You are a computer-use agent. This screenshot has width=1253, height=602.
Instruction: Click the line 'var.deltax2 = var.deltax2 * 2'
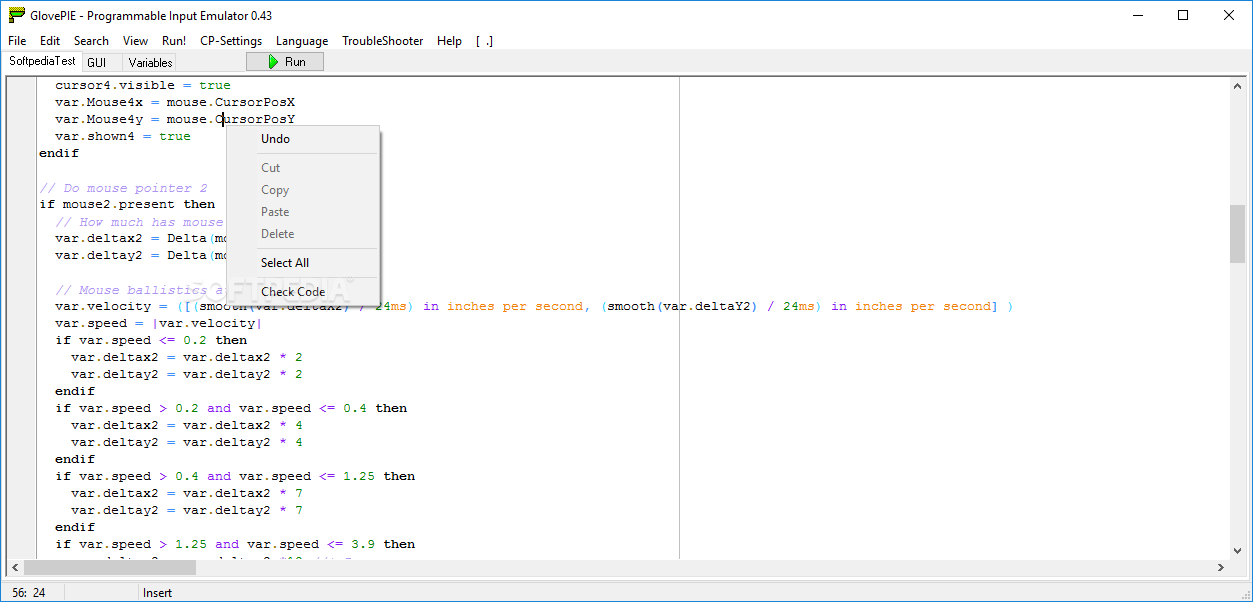(187, 358)
